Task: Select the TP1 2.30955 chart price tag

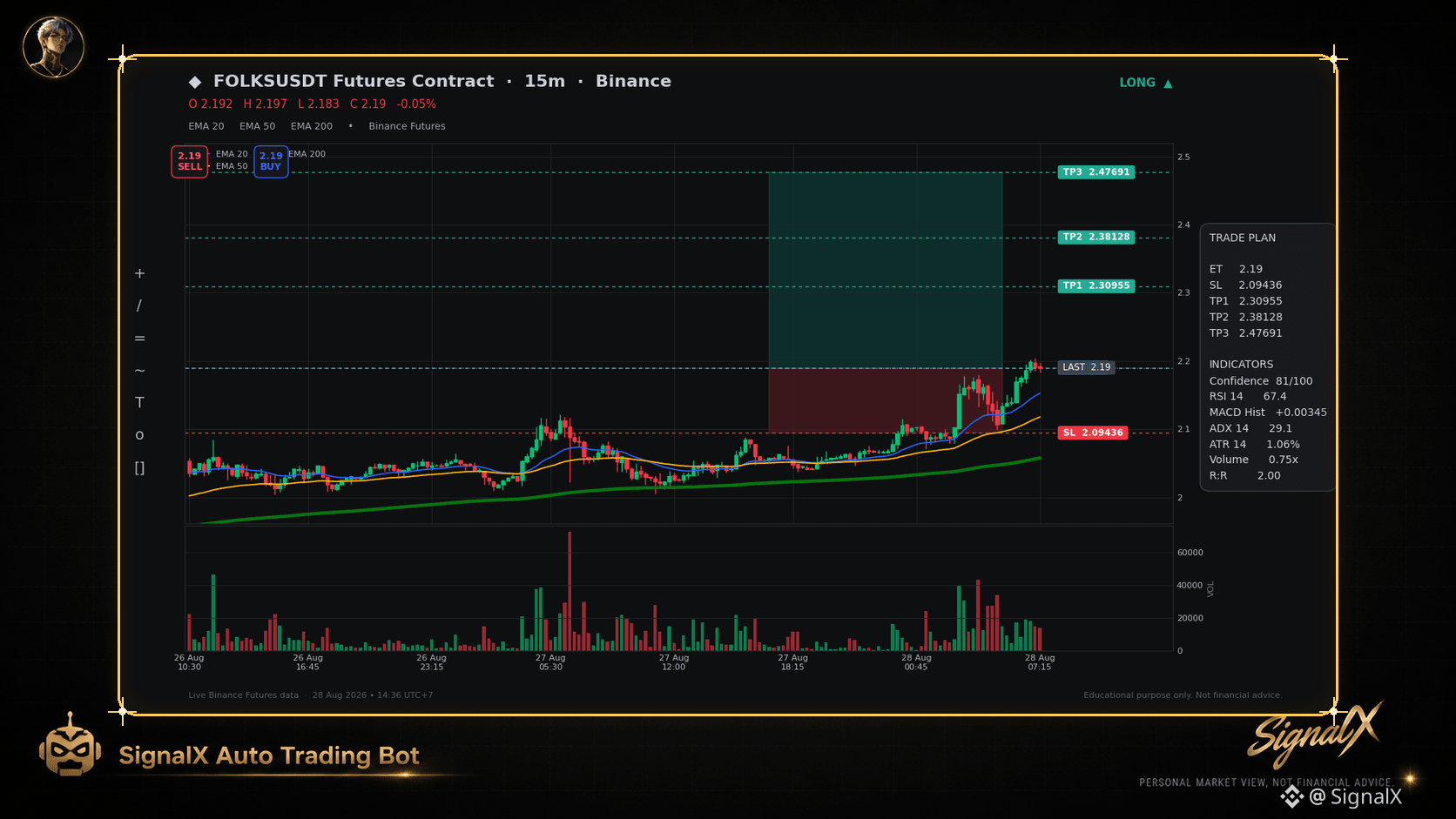Action: coord(1096,285)
